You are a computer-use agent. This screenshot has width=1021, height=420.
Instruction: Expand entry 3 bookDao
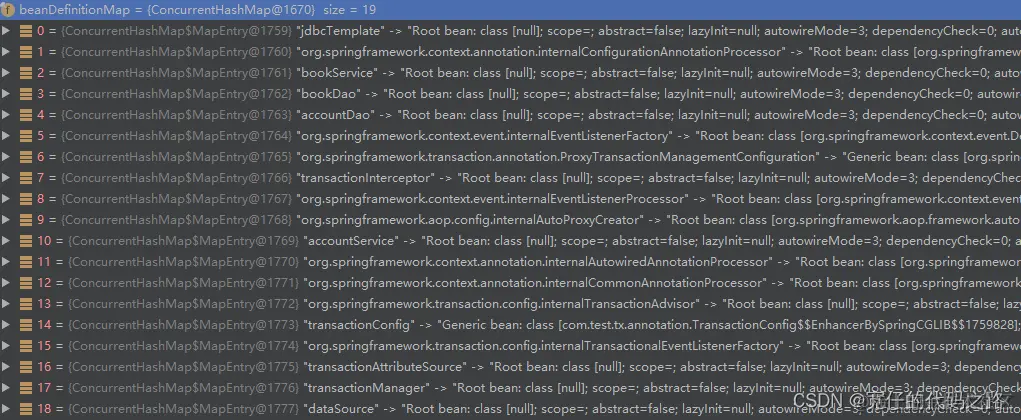6,94
